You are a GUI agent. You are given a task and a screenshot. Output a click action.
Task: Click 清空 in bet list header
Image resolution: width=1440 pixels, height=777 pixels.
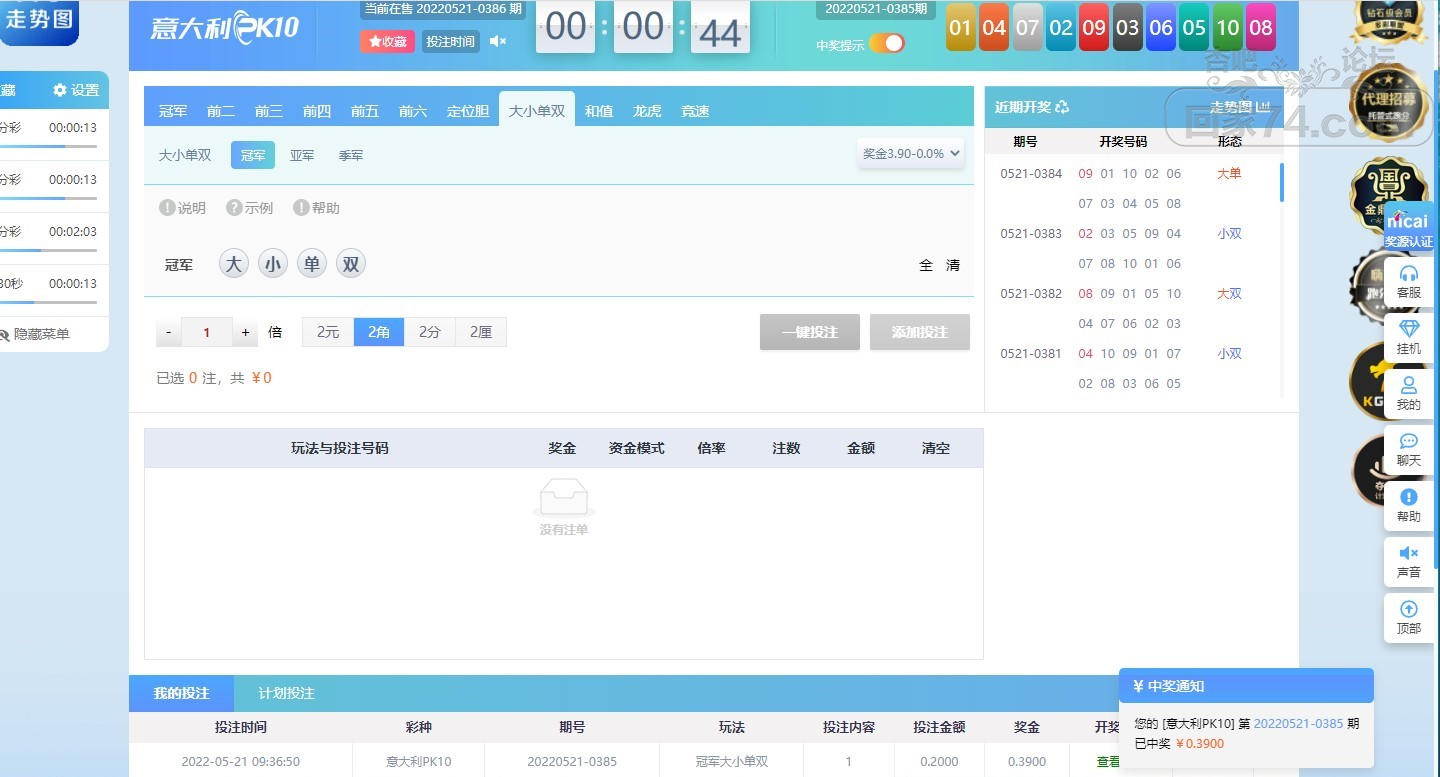[936, 448]
